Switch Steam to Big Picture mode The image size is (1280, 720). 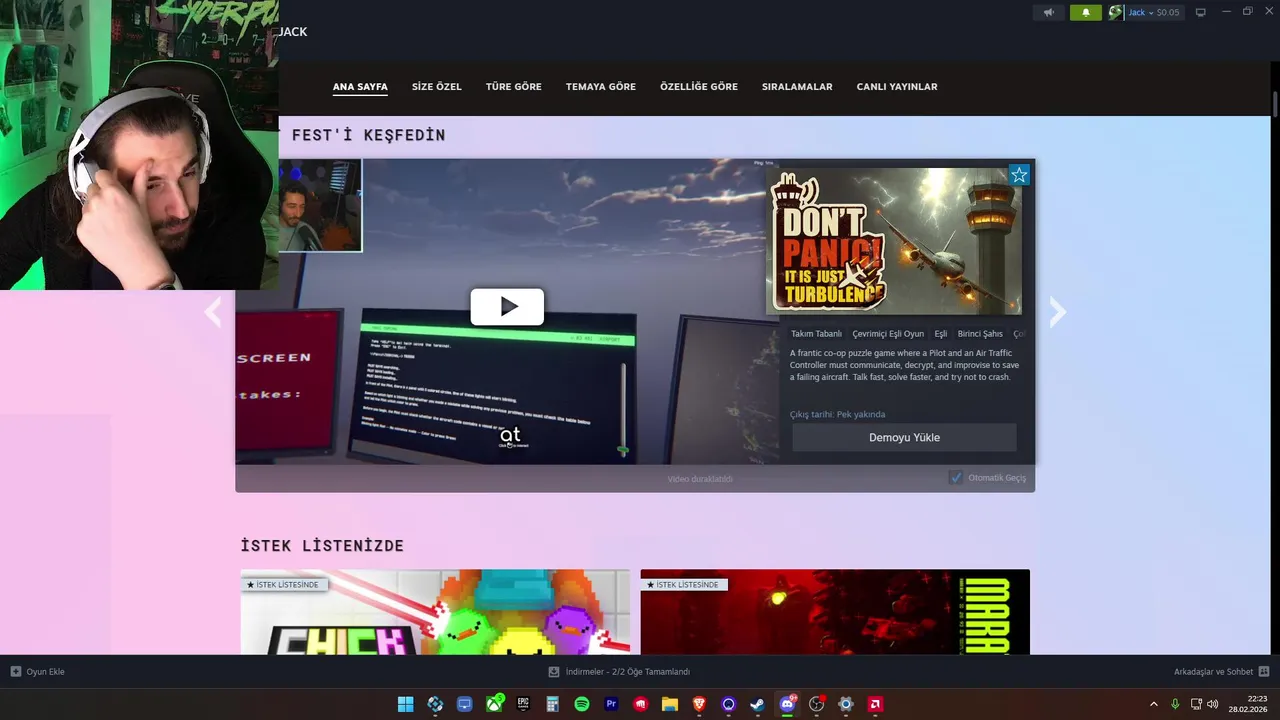(1201, 13)
